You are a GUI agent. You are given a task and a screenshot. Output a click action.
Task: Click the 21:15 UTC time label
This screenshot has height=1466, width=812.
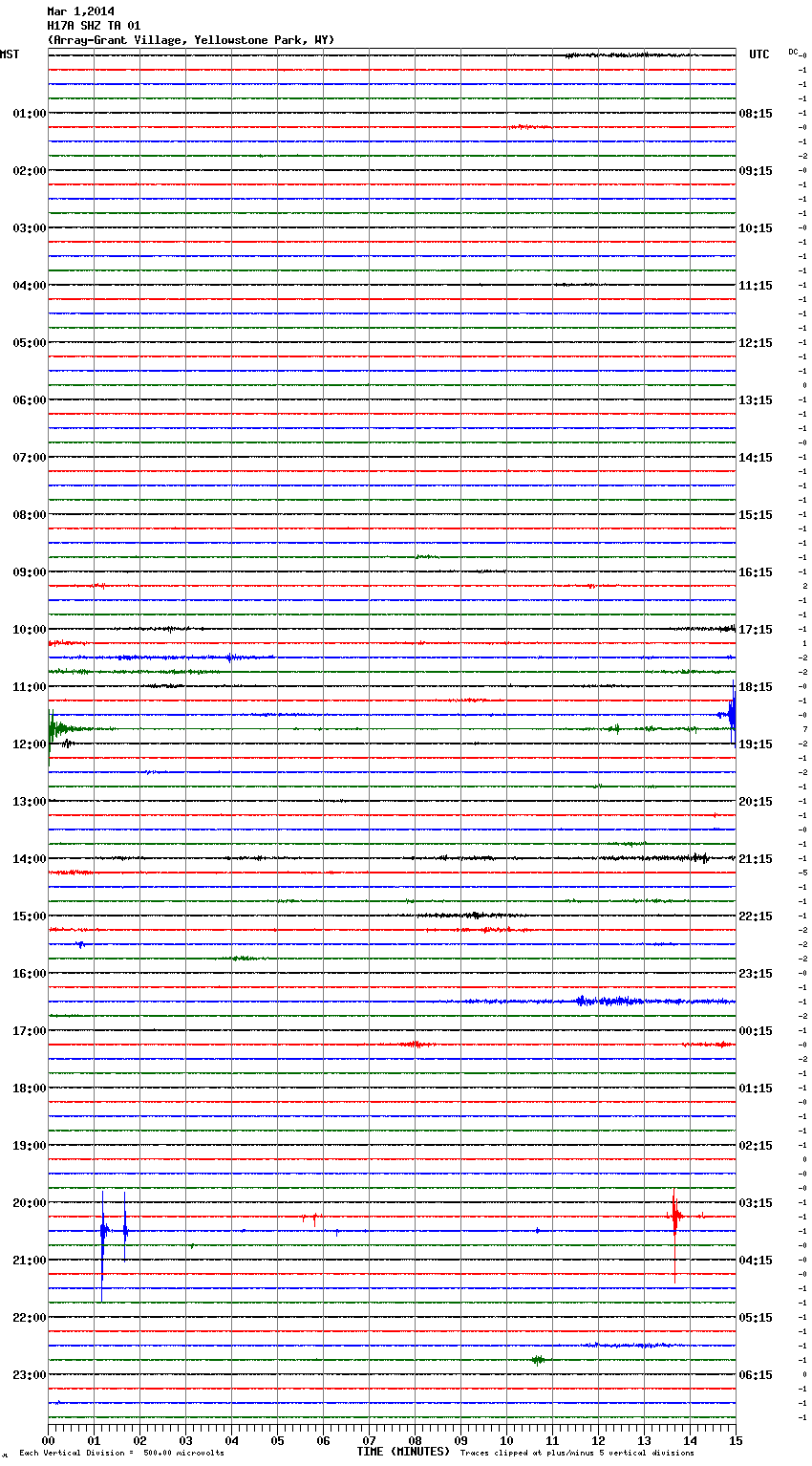click(x=756, y=858)
